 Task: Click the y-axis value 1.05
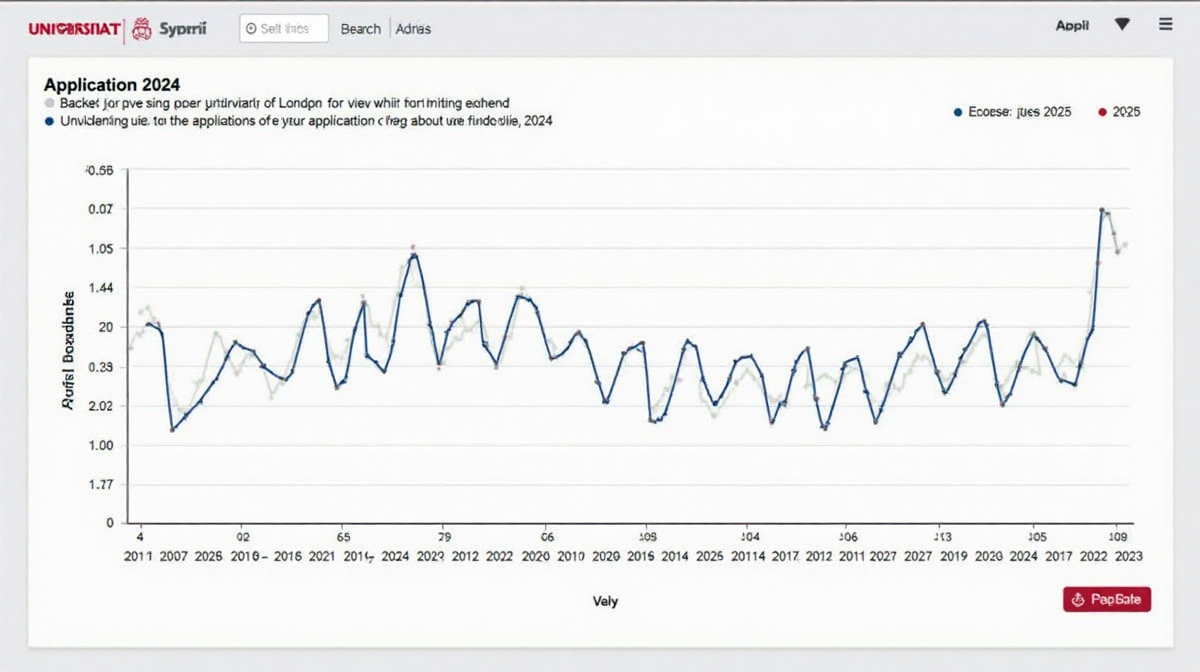pyautogui.click(x=101, y=249)
